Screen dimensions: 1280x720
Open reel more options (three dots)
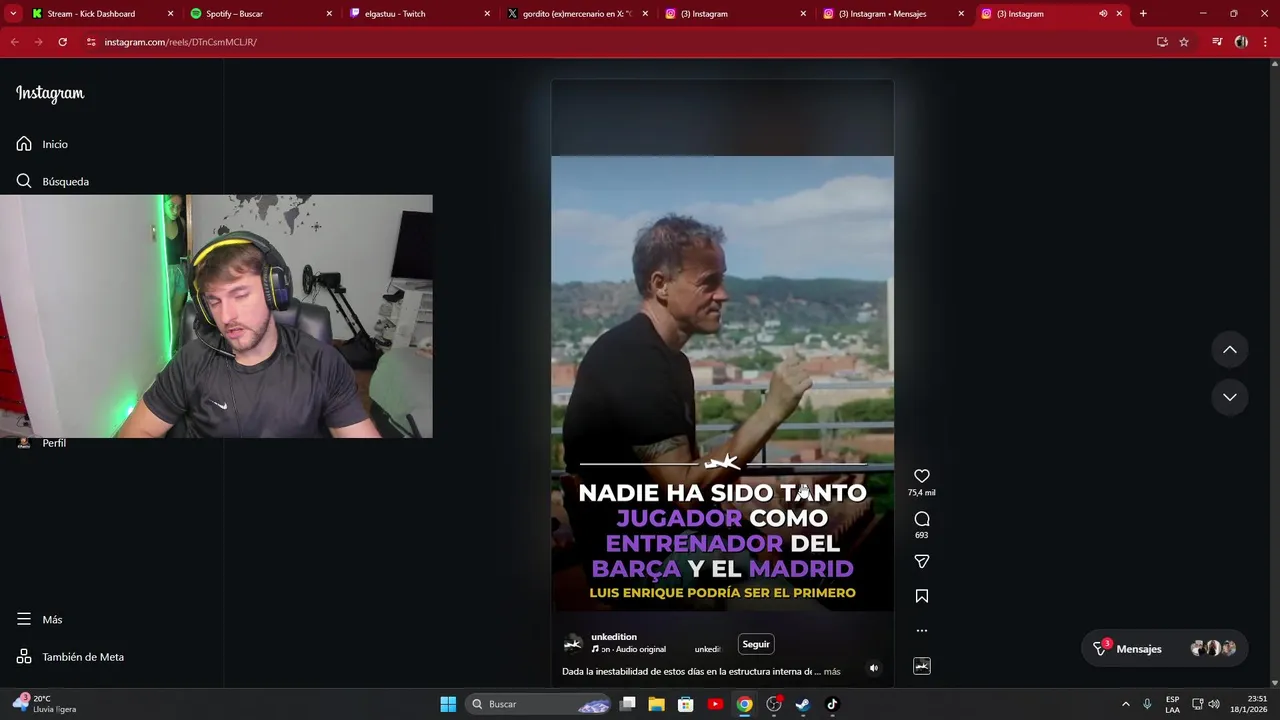click(922, 631)
